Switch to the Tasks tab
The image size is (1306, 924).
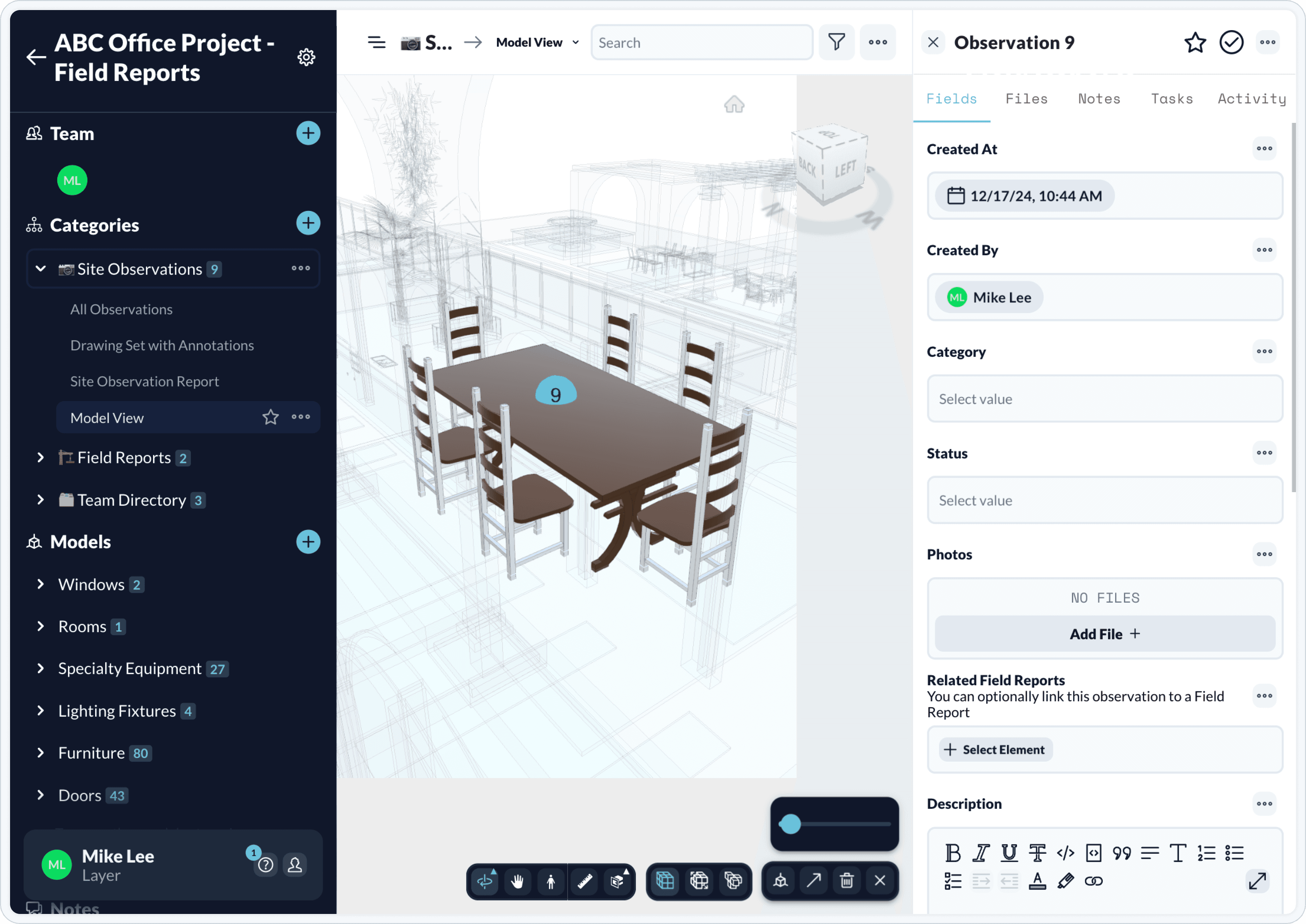(1172, 98)
